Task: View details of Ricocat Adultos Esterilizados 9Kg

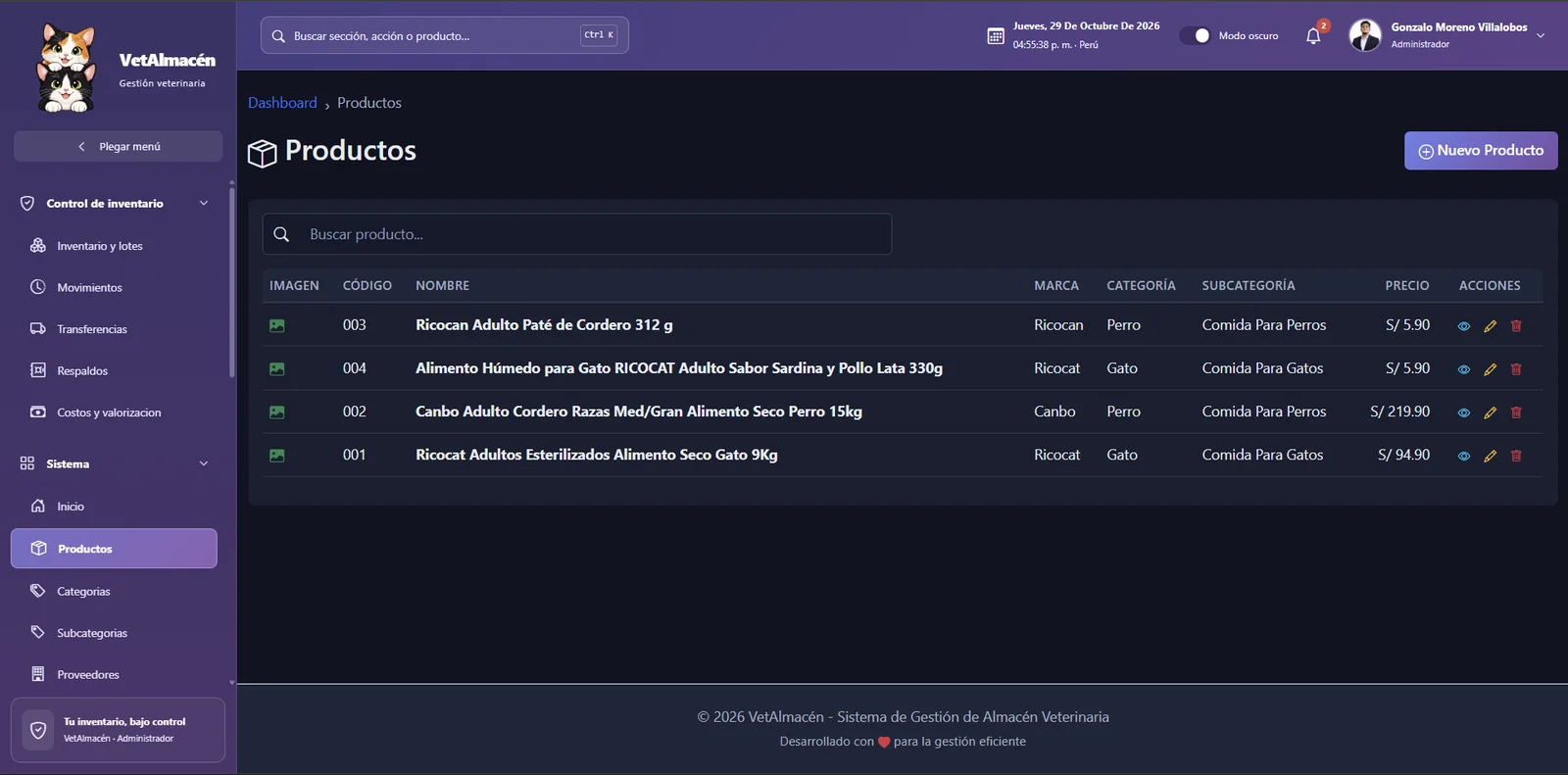Action: click(x=1464, y=456)
